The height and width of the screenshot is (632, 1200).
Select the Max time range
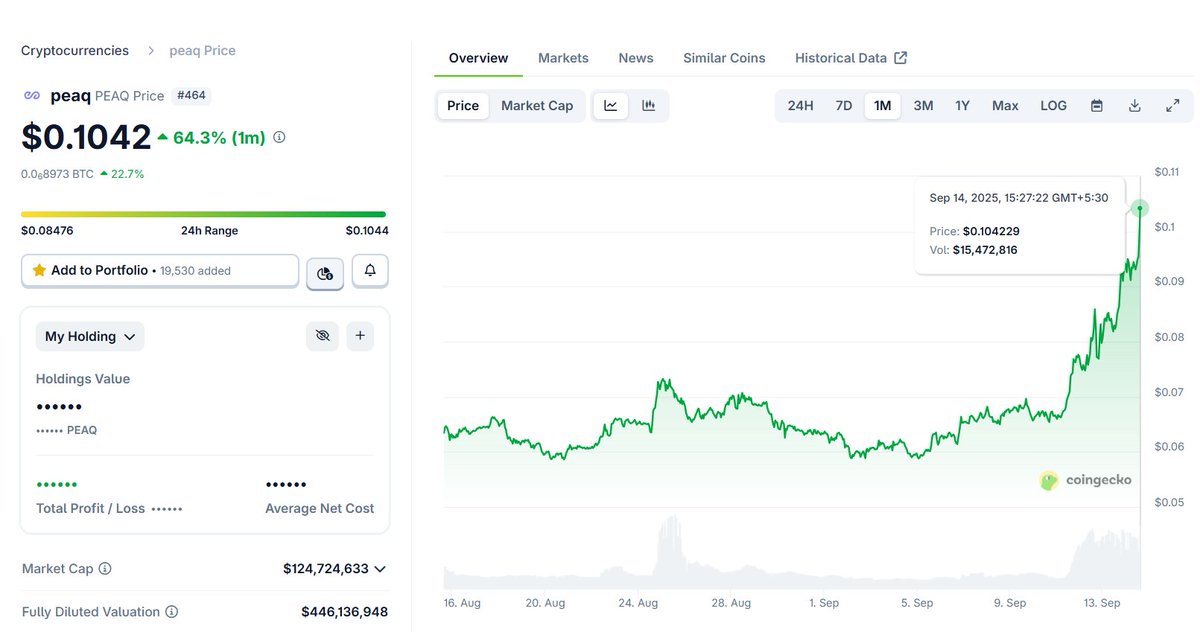coord(1005,105)
